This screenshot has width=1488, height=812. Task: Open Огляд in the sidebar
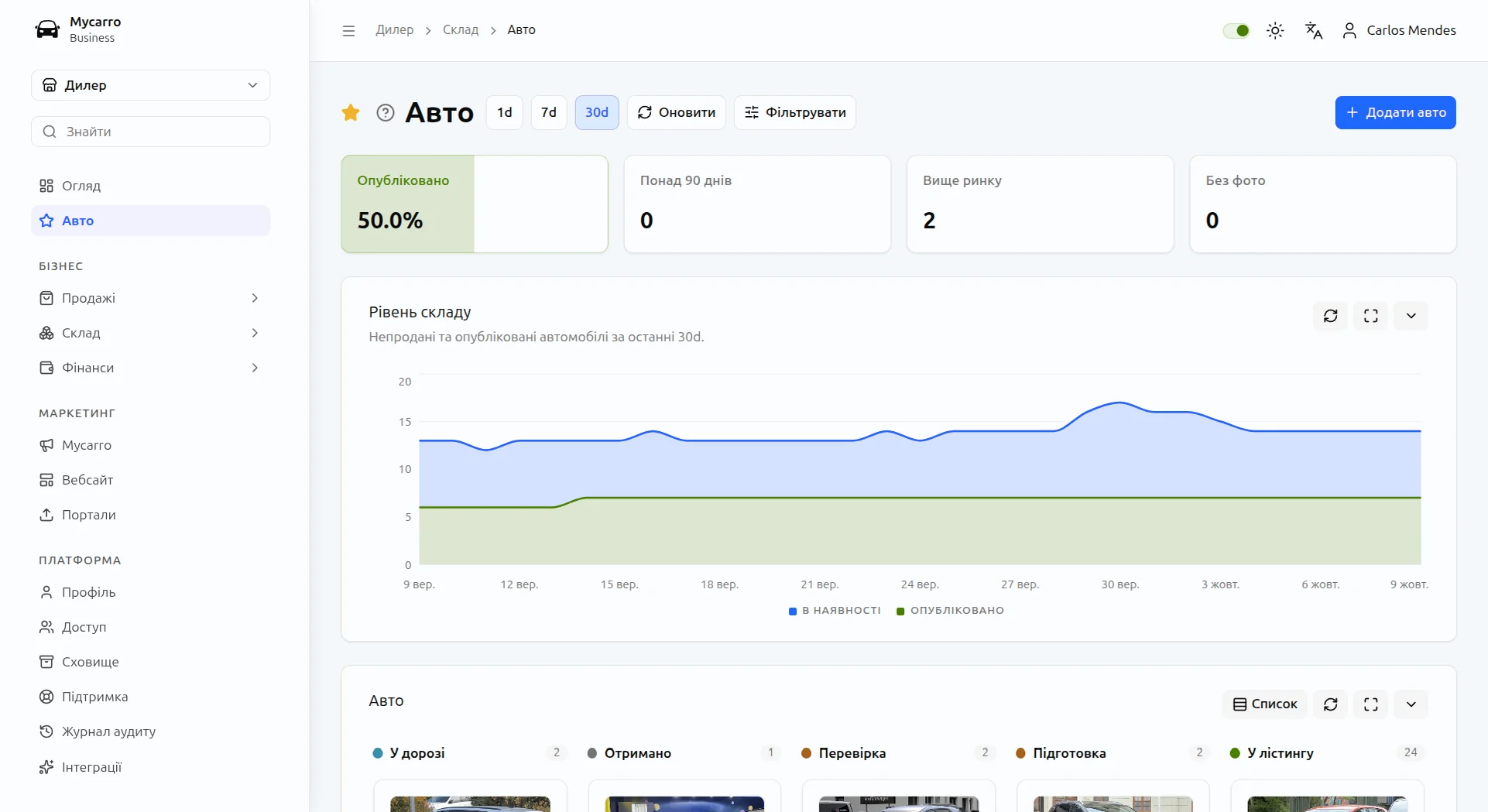click(x=151, y=186)
